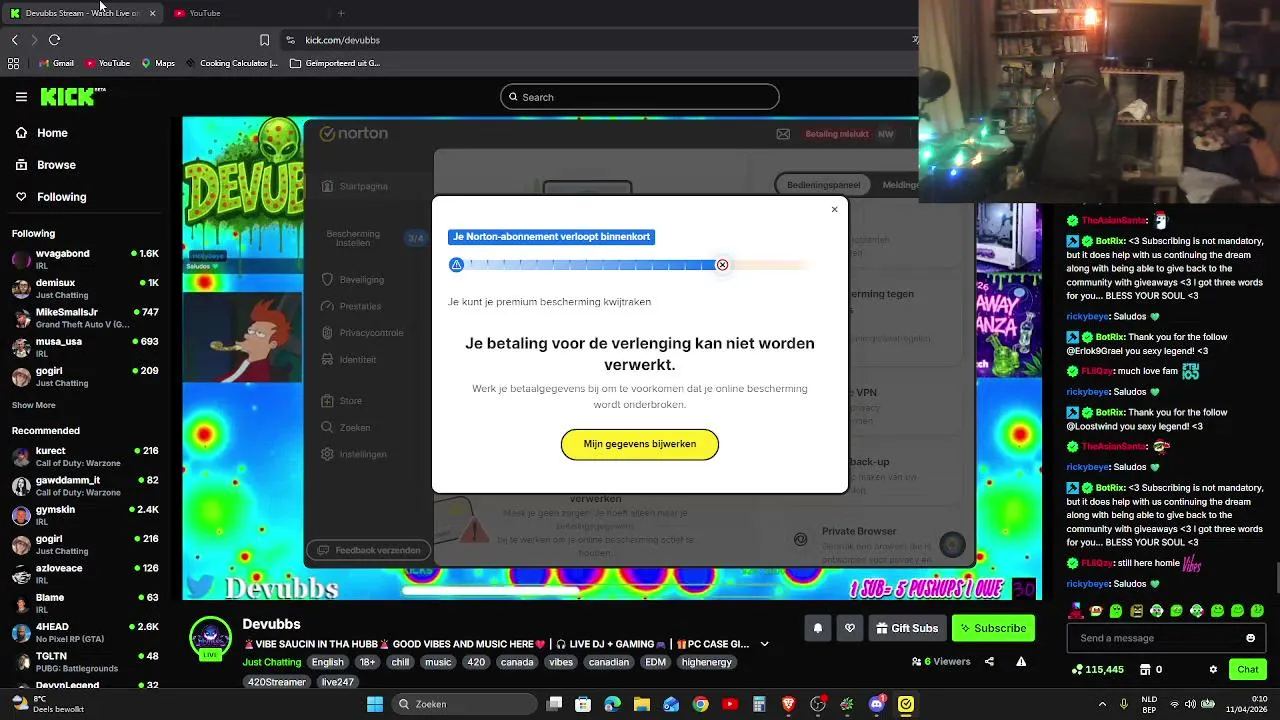
Task: Click the Just Chatting category link
Action: (x=271, y=662)
